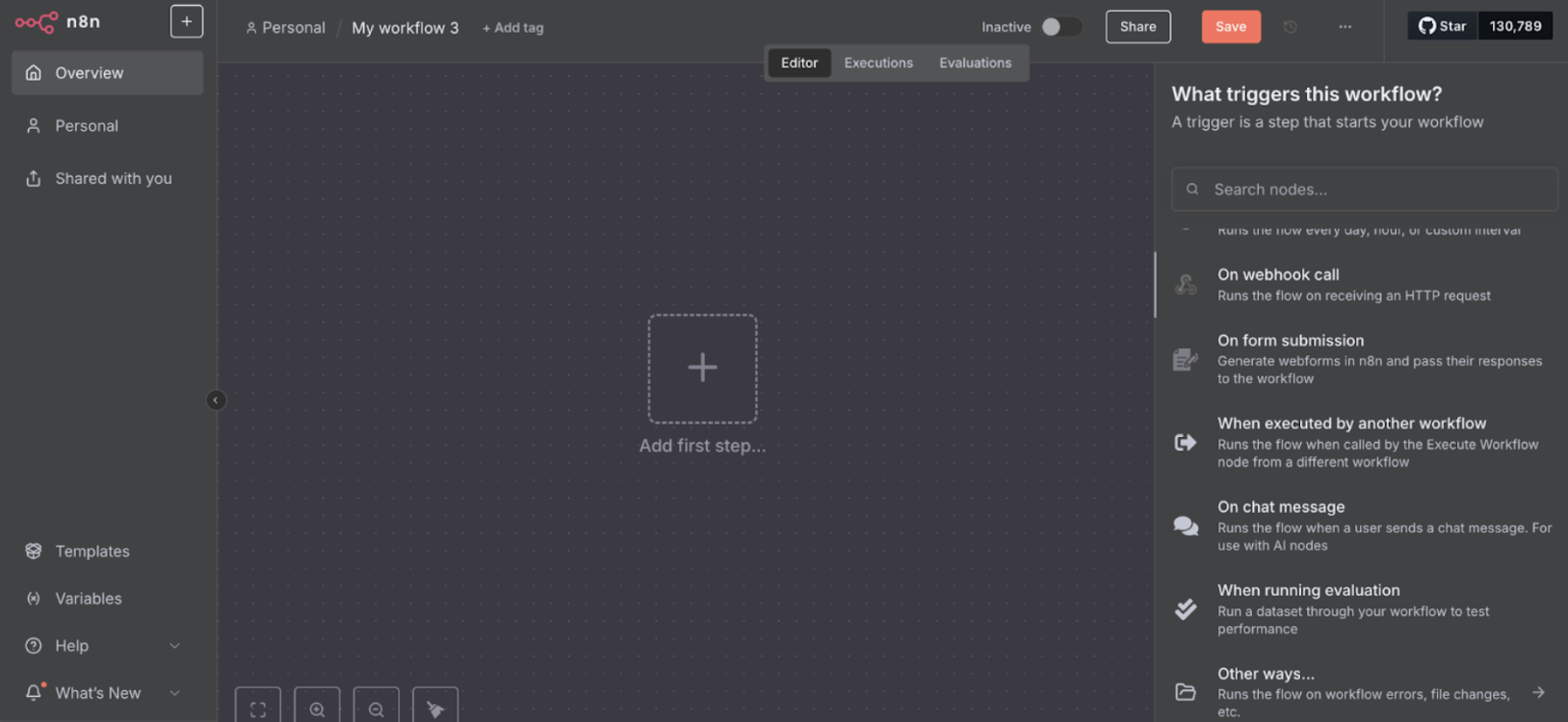Click the GitHub Star button
1568x722 pixels.
click(1442, 26)
